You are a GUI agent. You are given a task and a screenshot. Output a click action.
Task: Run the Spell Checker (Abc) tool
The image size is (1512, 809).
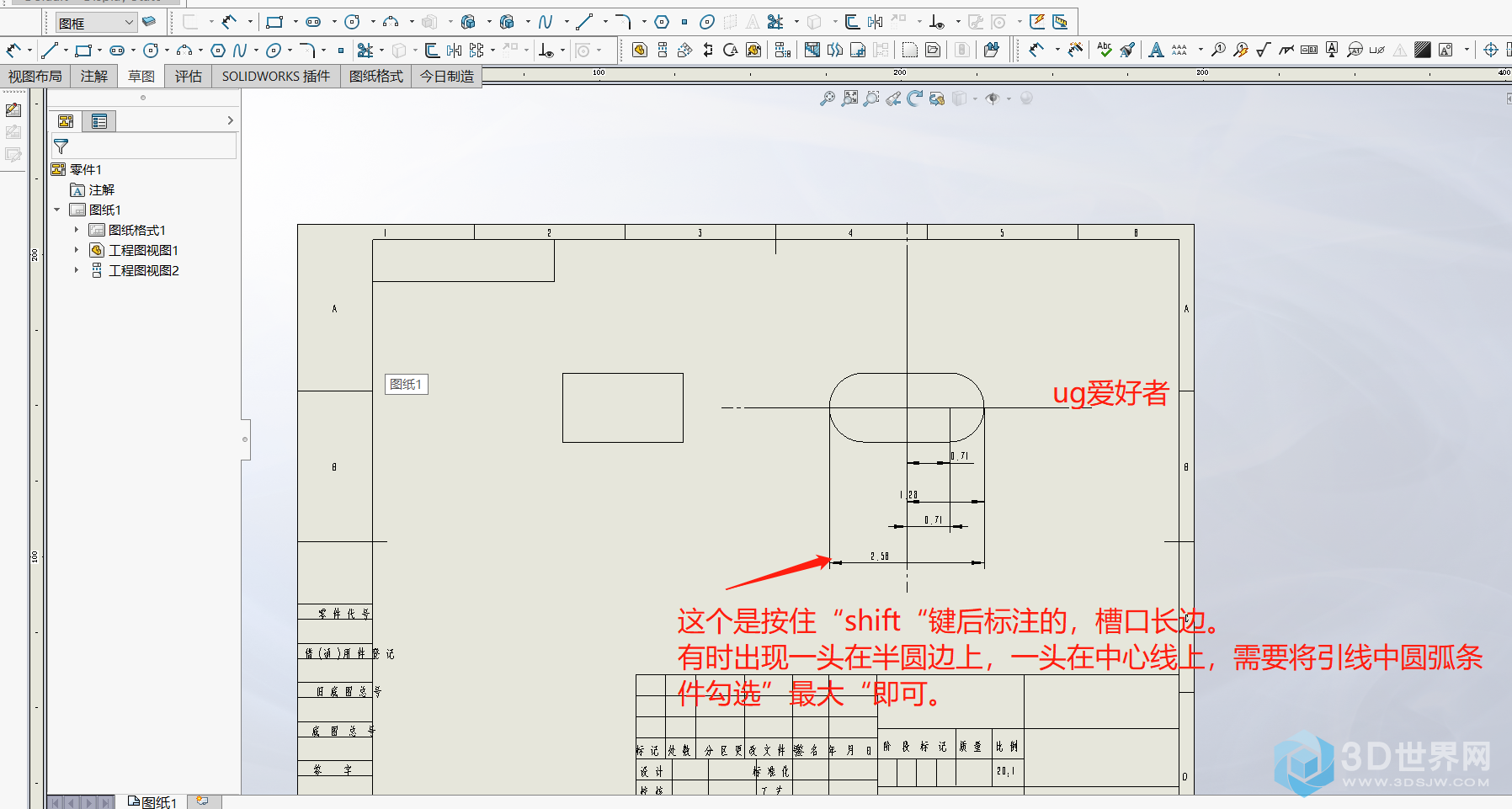[1105, 51]
